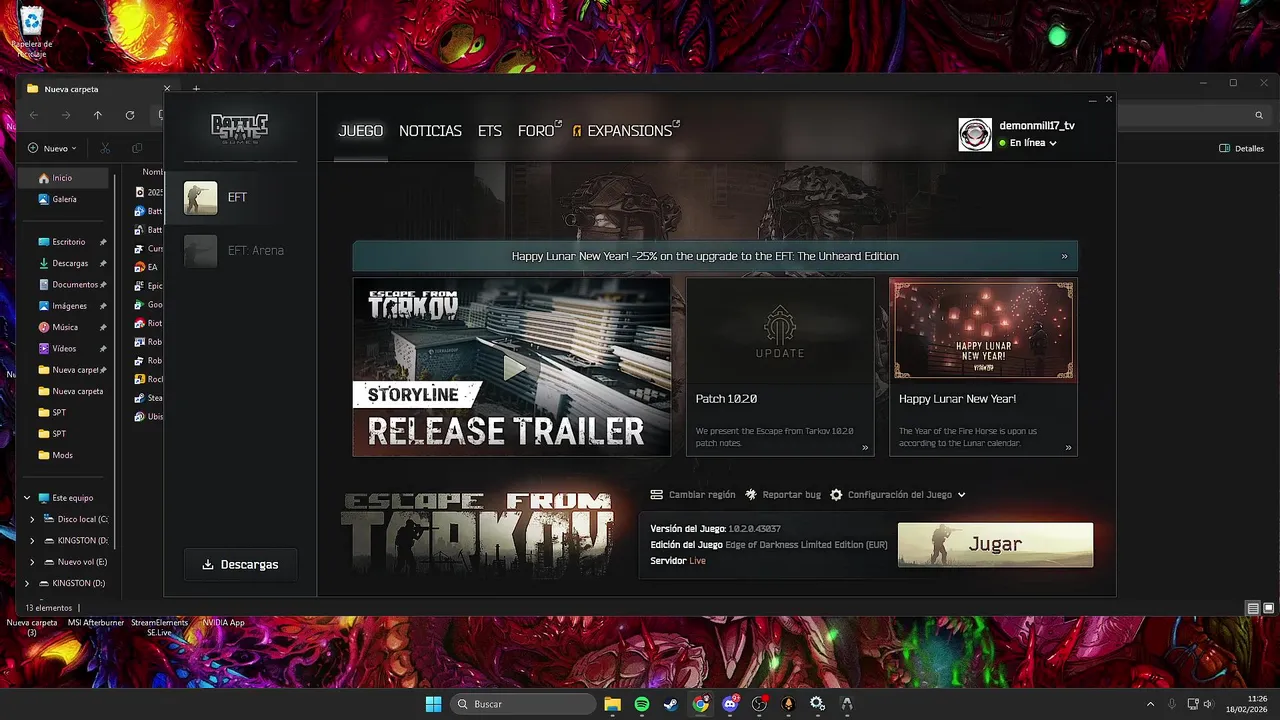The height and width of the screenshot is (720, 1280).
Task: Open Música in Explorer sidebar
Action: [66, 327]
